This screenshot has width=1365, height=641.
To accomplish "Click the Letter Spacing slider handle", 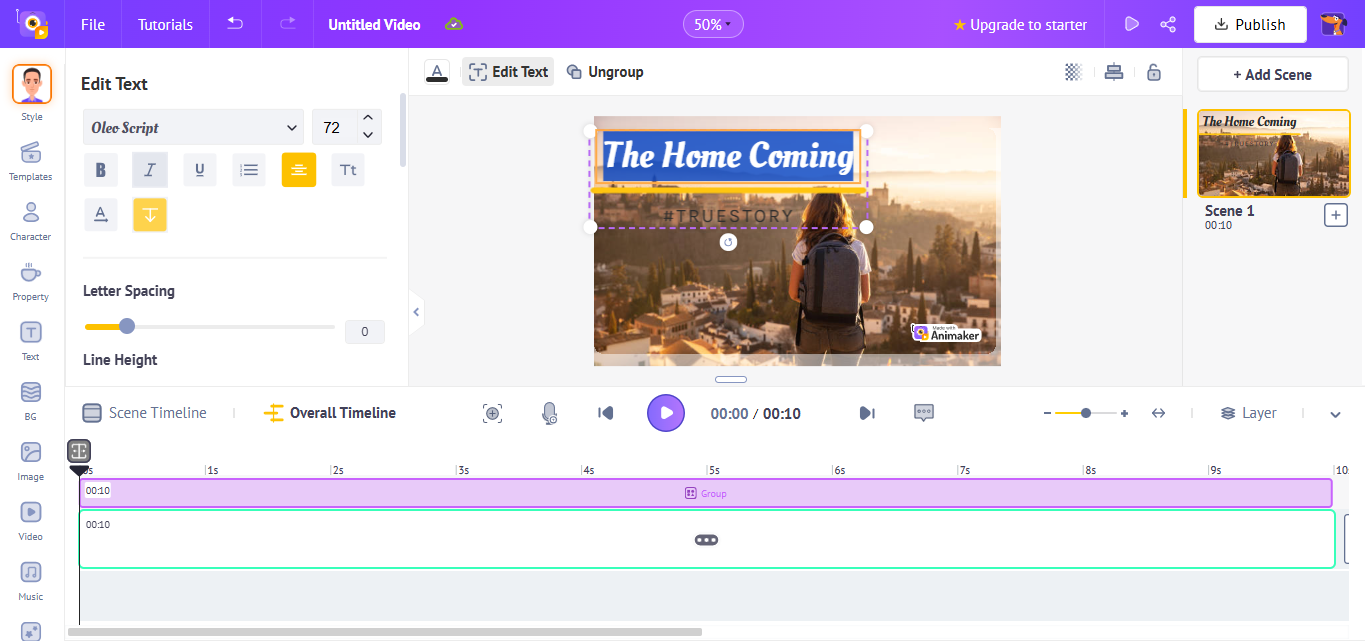I will (127, 326).
